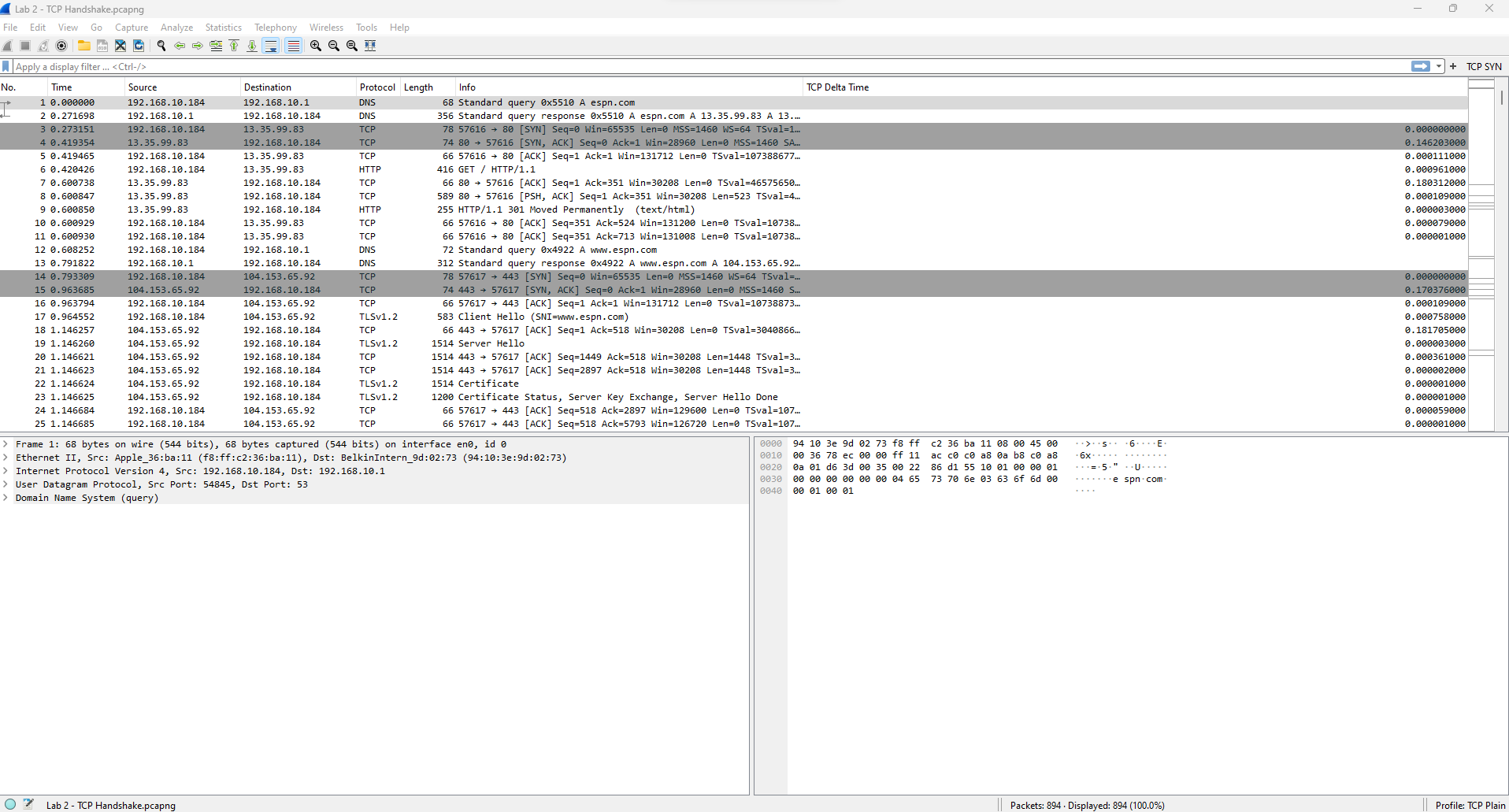Go to the first packet using the up-arrow icon
Image resolution: width=1509 pixels, height=812 pixels.
(x=234, y=46)
